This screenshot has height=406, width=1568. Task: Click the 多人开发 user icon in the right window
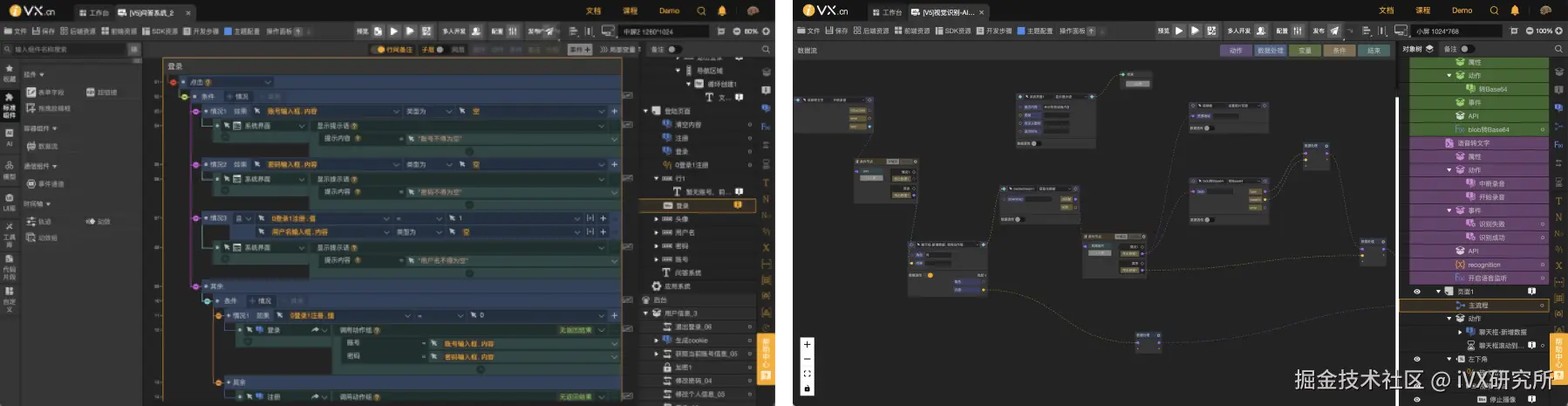pyautogui.click(x=1261, y=31)
